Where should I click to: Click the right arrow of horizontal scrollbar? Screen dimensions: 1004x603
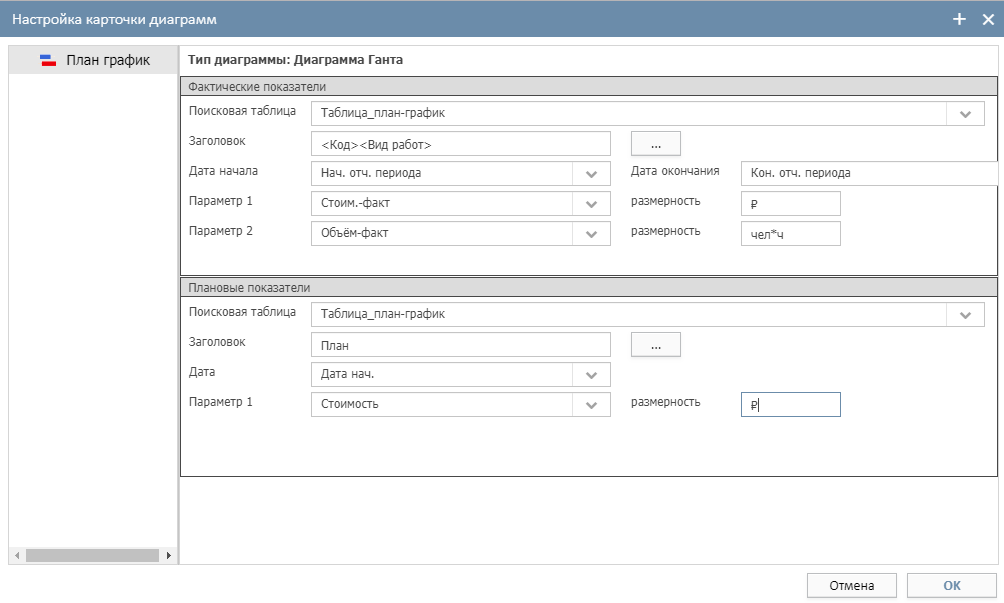coord(168,555)
